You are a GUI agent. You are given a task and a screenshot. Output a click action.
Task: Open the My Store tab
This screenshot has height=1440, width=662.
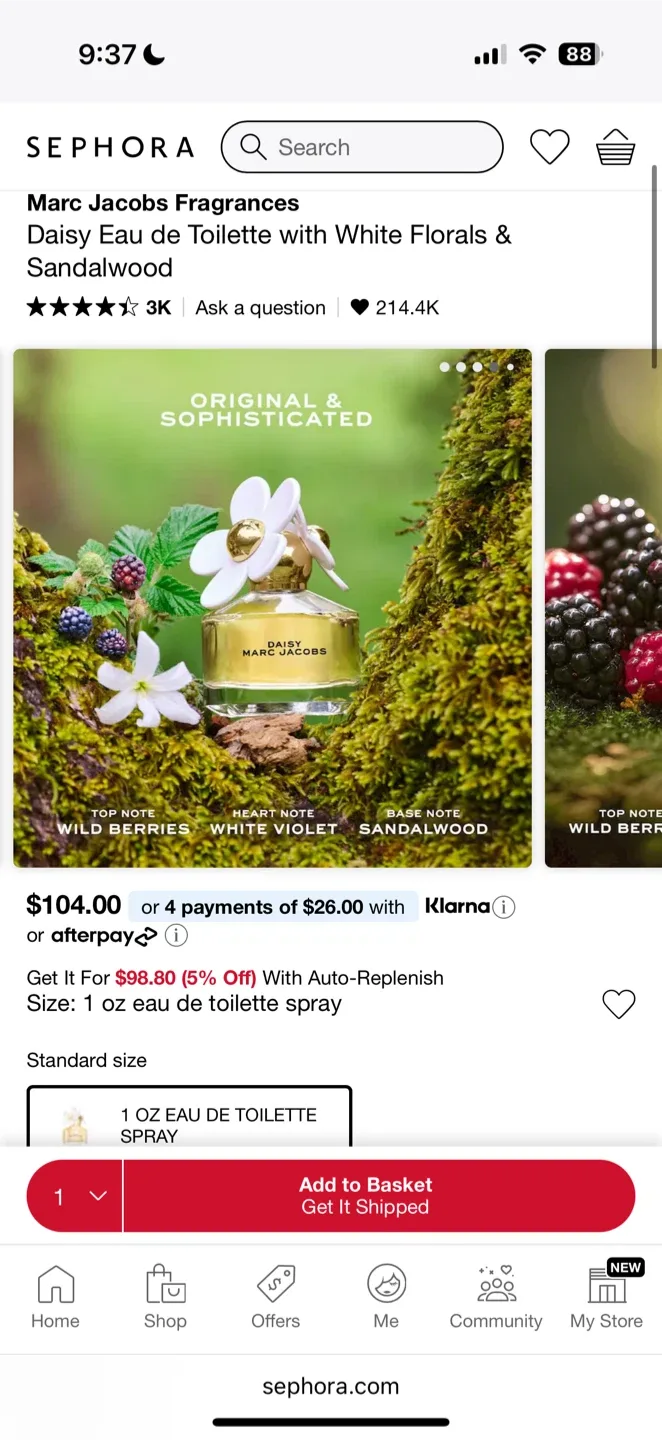(606, 1296)
